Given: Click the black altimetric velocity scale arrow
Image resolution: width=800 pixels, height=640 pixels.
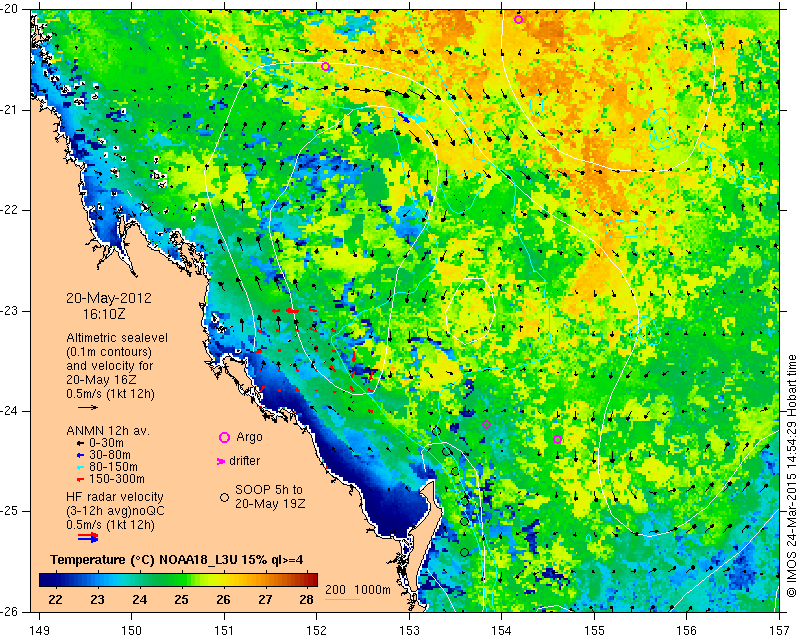Looking at the screenshot, I should (88, 407).
